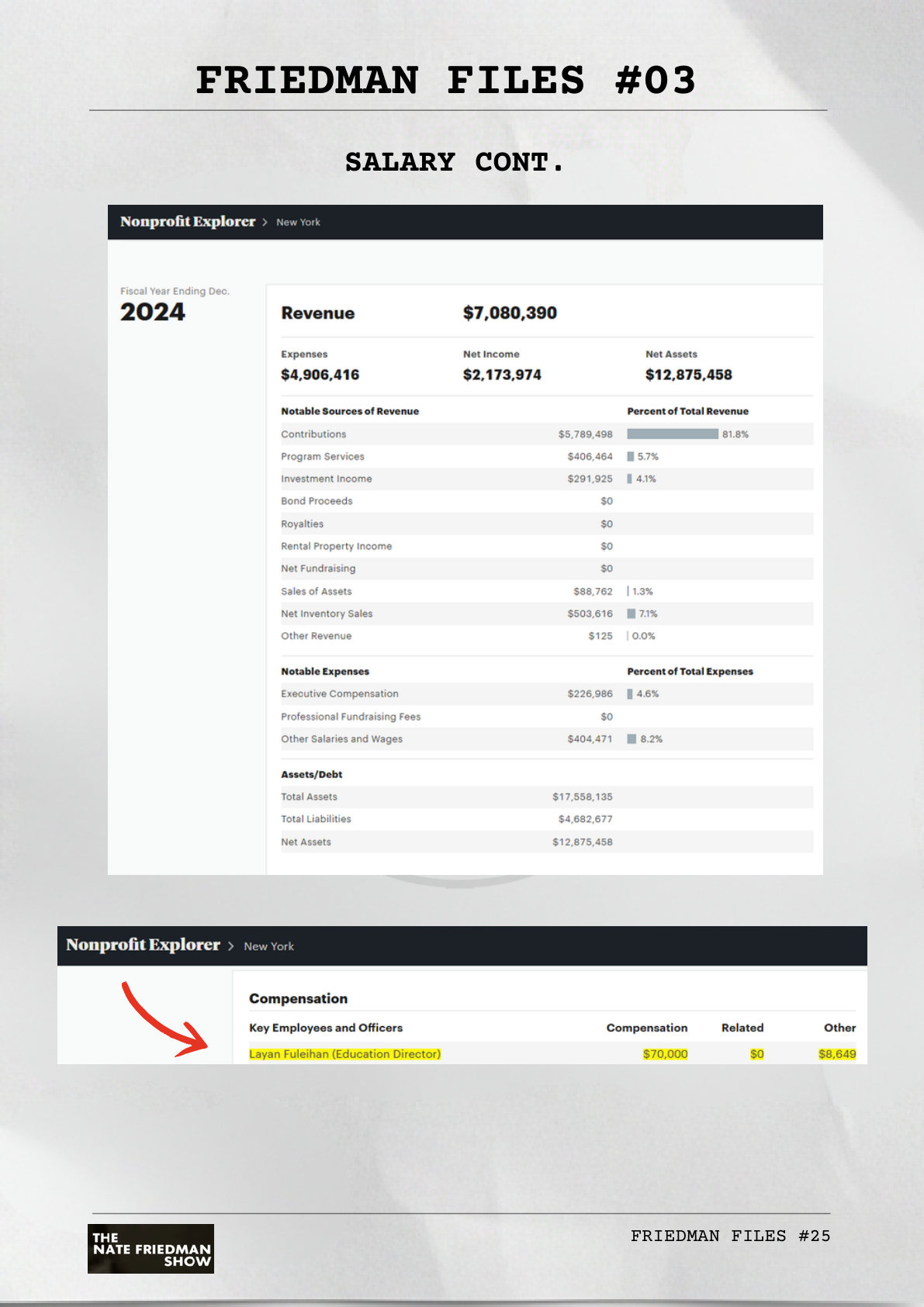Click the fiscal year 2024 label
This screenshot has width=924, height=1307.
coord(153,312)
